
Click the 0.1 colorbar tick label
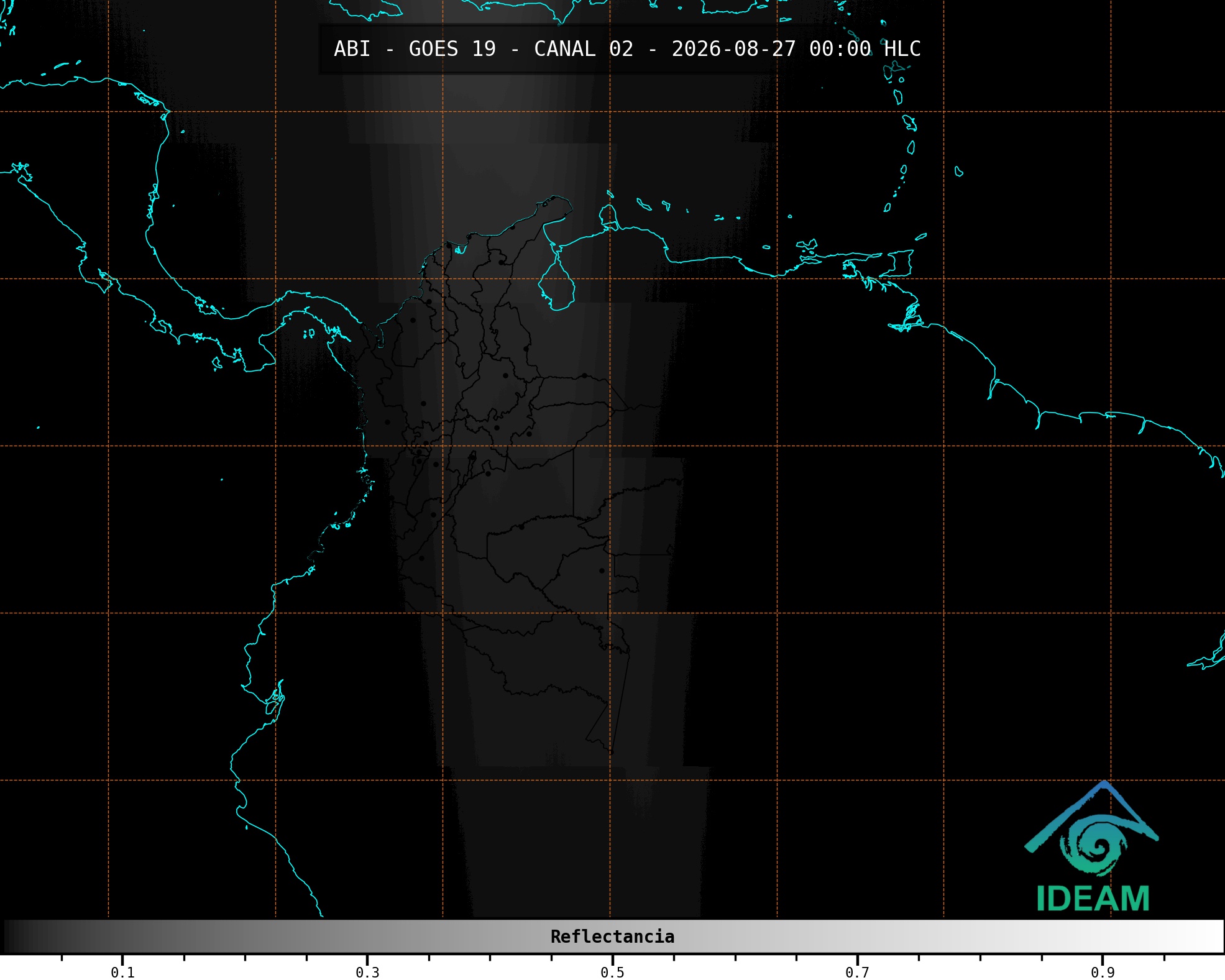click(x=122, y=973)
